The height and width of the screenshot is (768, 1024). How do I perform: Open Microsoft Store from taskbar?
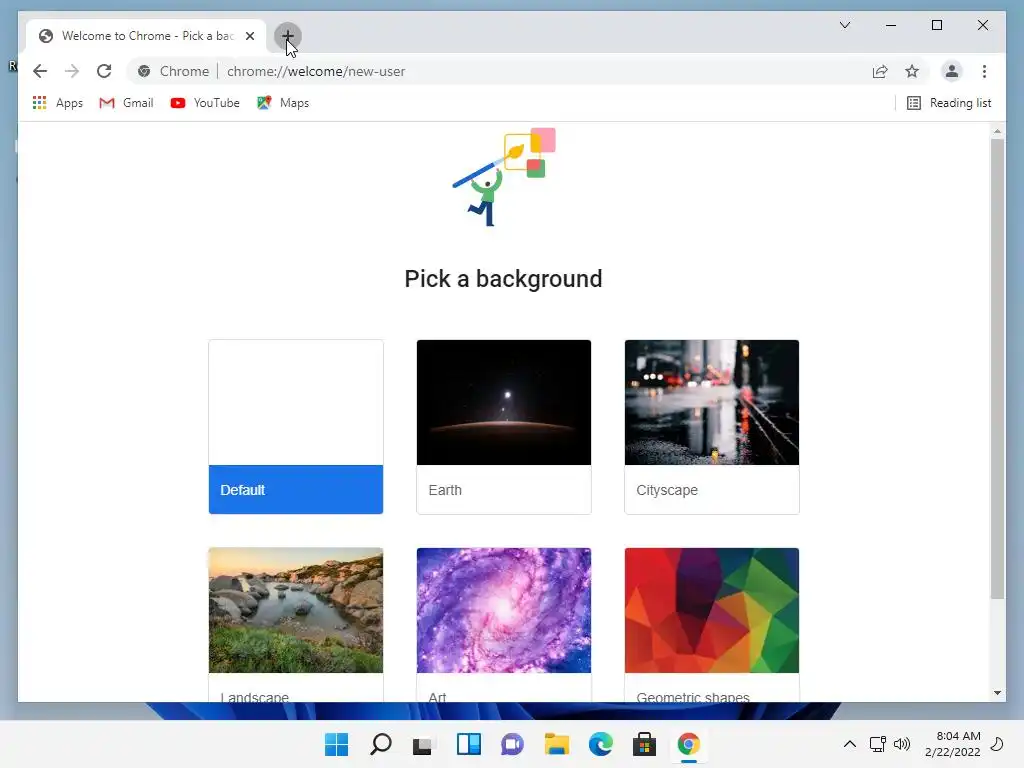point(644,744)
